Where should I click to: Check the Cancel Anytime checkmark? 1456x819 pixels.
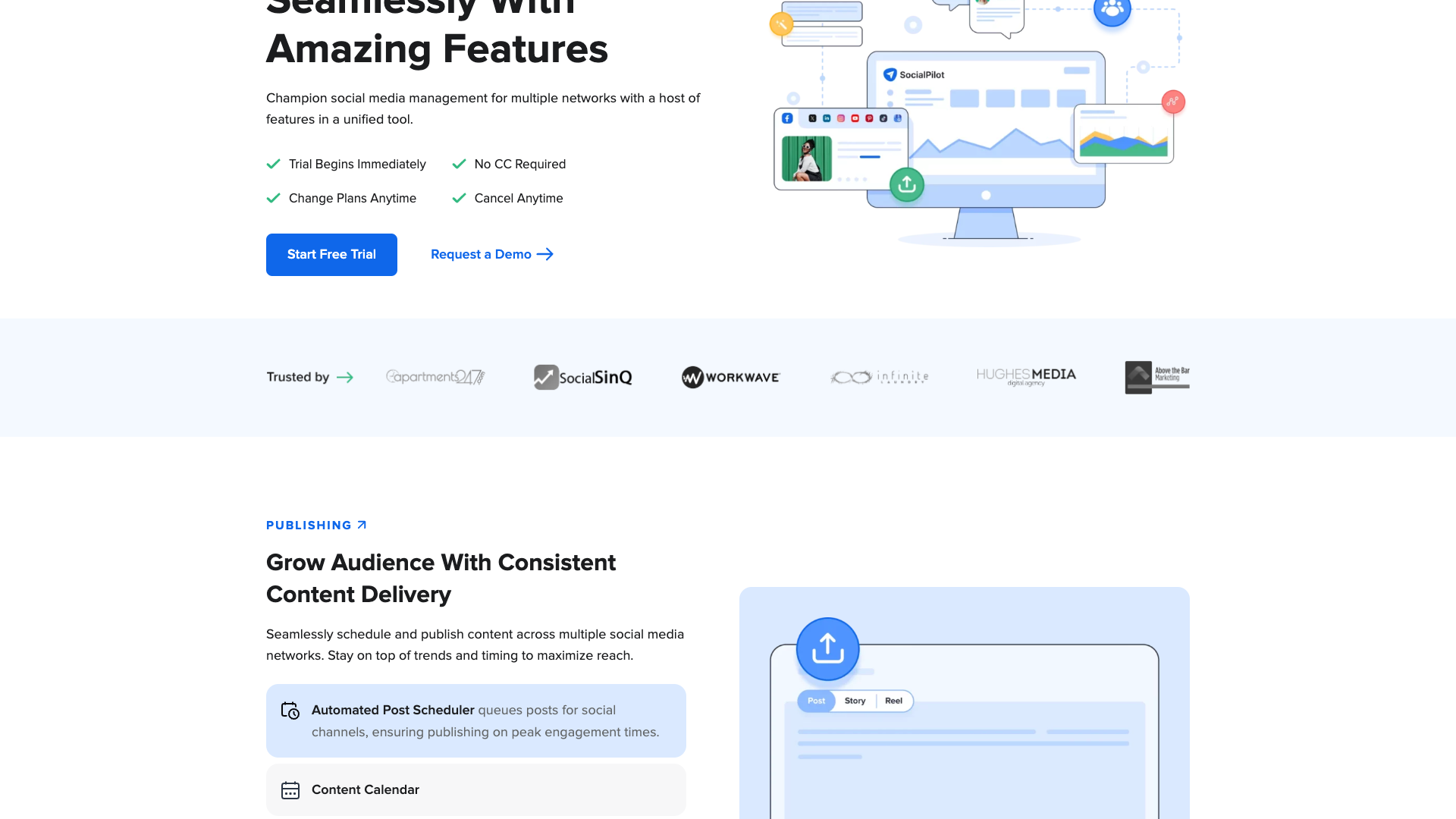[459, 198]
